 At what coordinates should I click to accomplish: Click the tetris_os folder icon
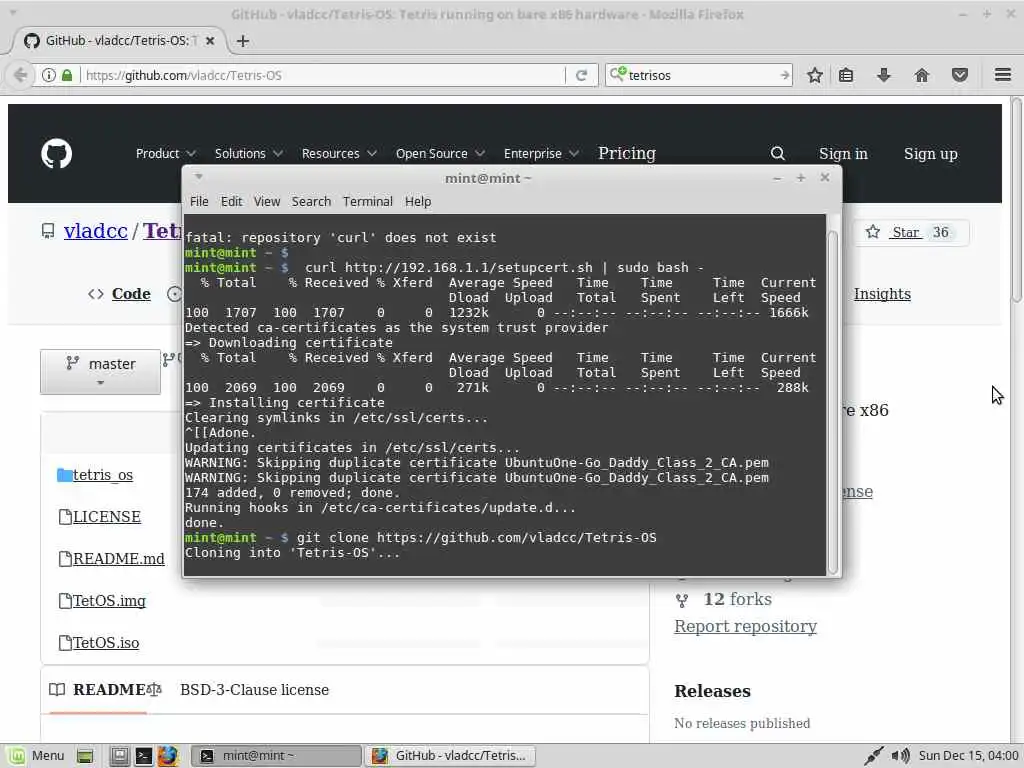click(64, 475)
